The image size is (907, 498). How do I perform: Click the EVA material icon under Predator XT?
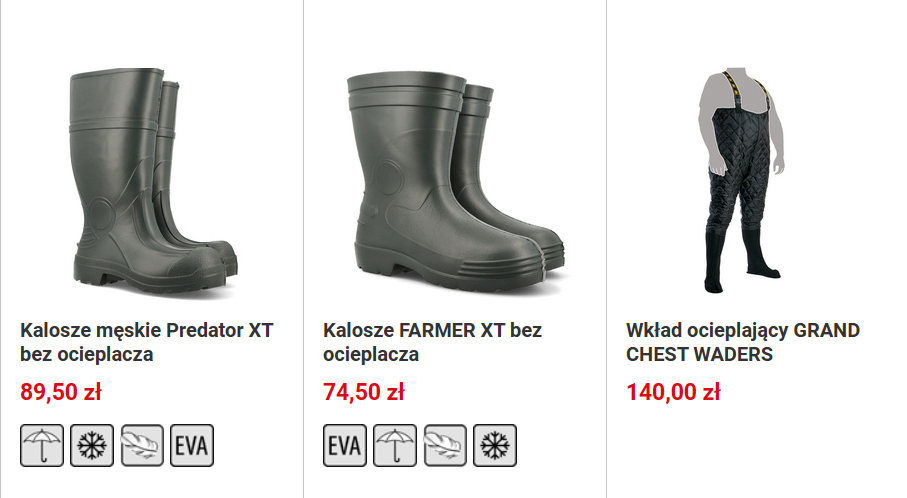(x=192, y=445)
